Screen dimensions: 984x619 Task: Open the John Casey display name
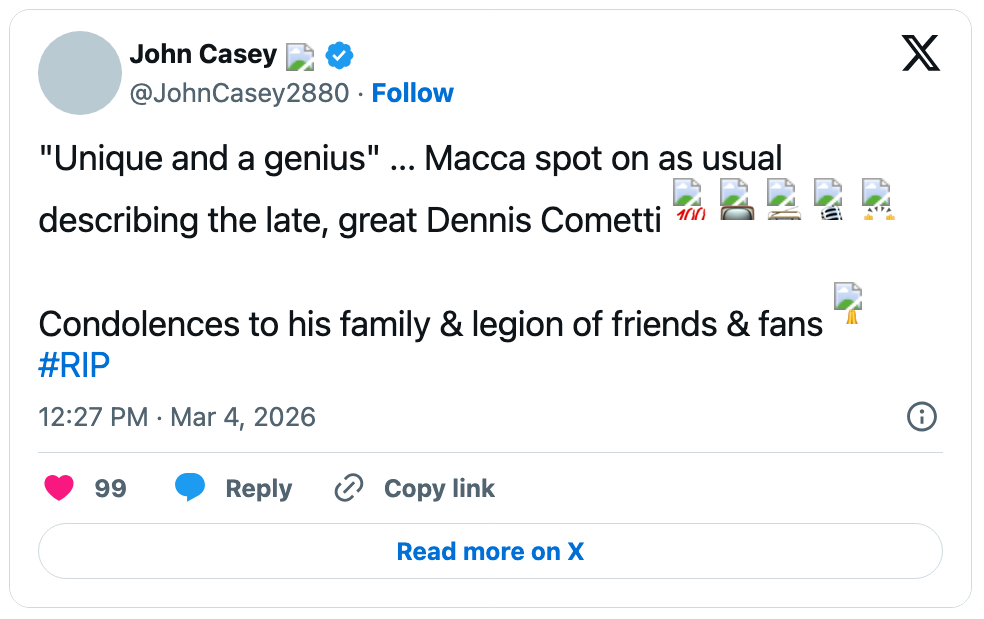tap(203, 54)
